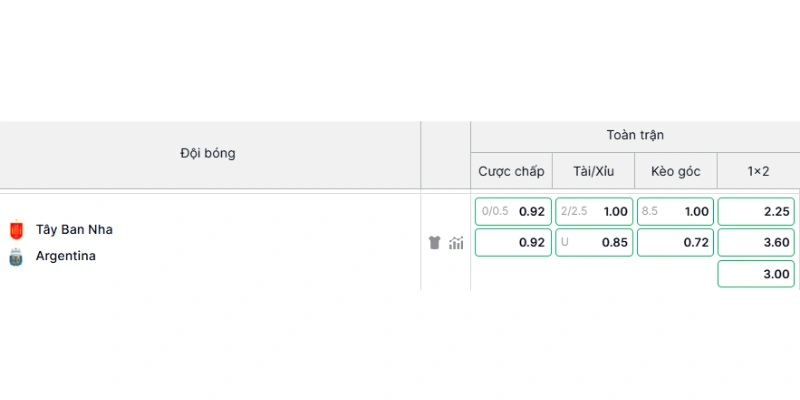This screenshot has height=400, width=800.
Task: Choose the corner odds 0.72
Action: [676, 242]
